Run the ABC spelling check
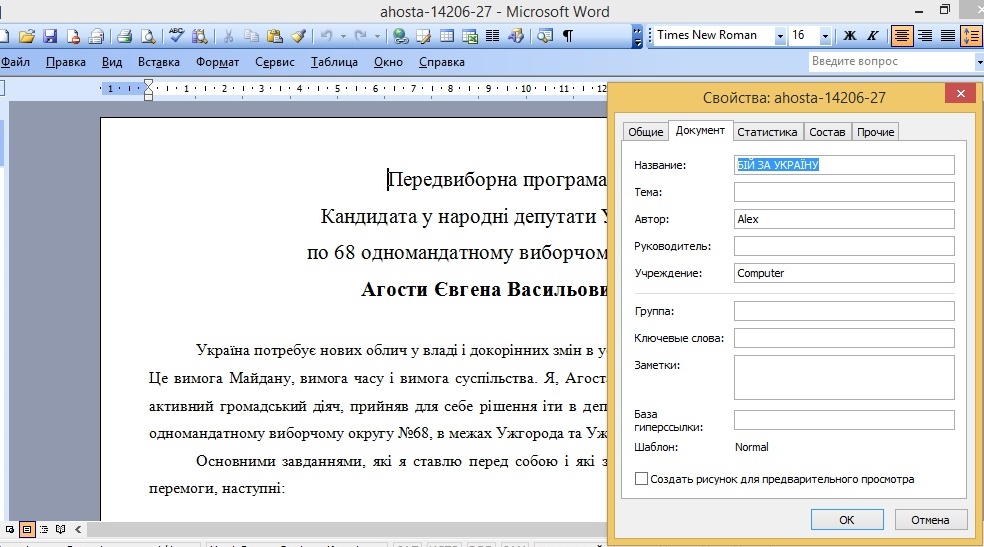Viewport: 984px width, 547px height. click(176, 36)
